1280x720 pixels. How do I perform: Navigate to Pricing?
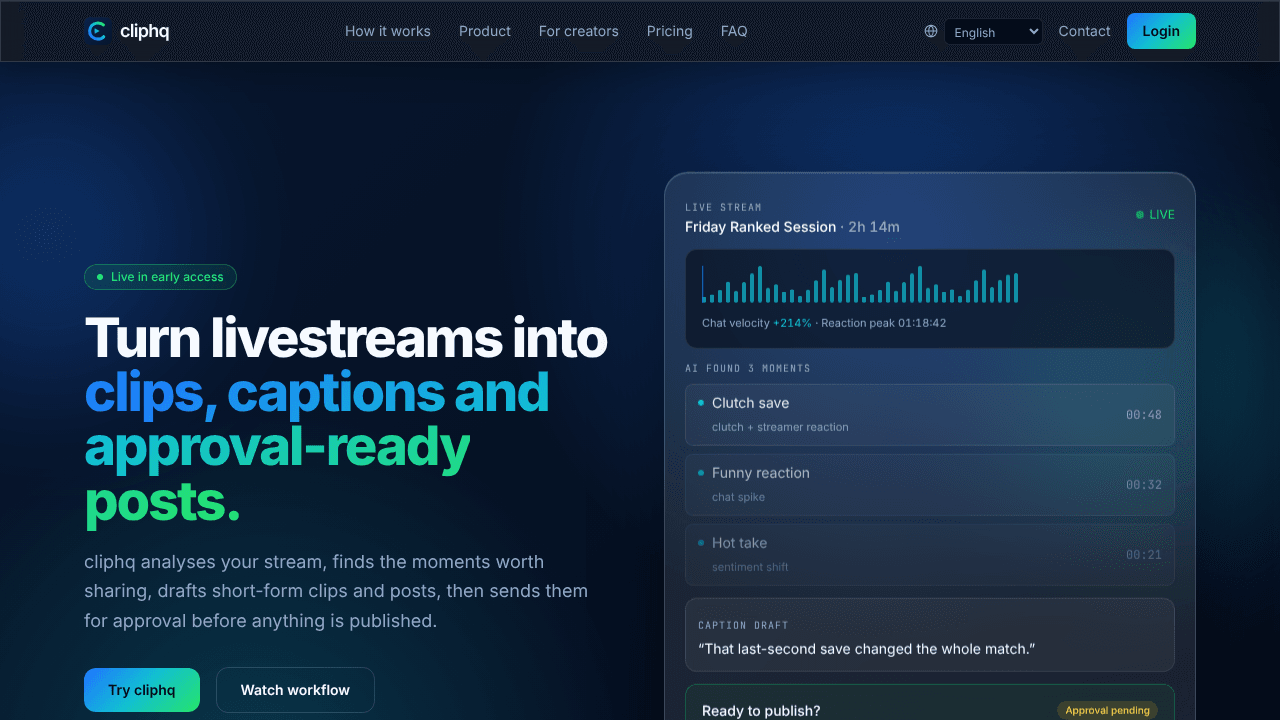[x=670, y=31]
